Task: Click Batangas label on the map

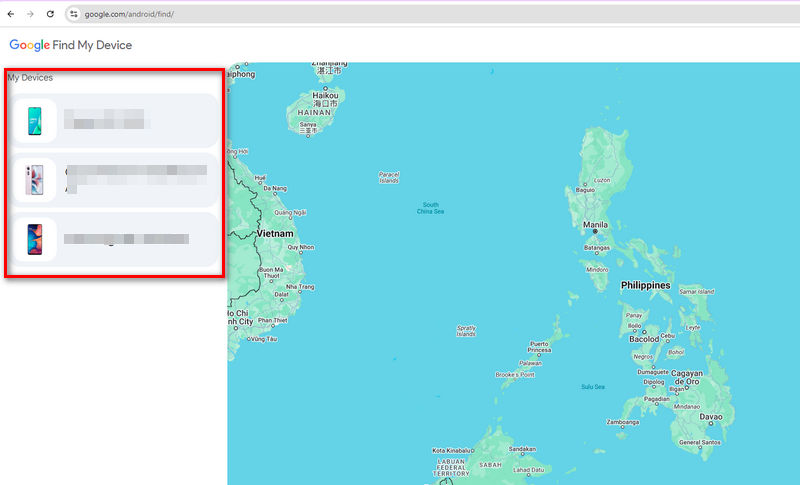Action: [596, 247]
